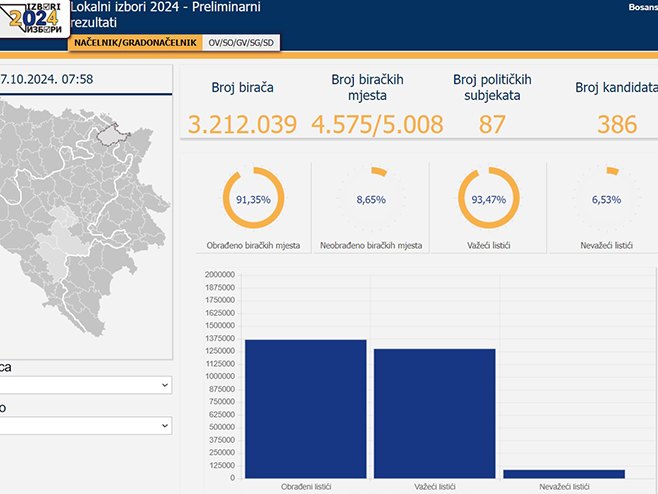Click the 93,47% valid ballots donut

coord(488,199)
